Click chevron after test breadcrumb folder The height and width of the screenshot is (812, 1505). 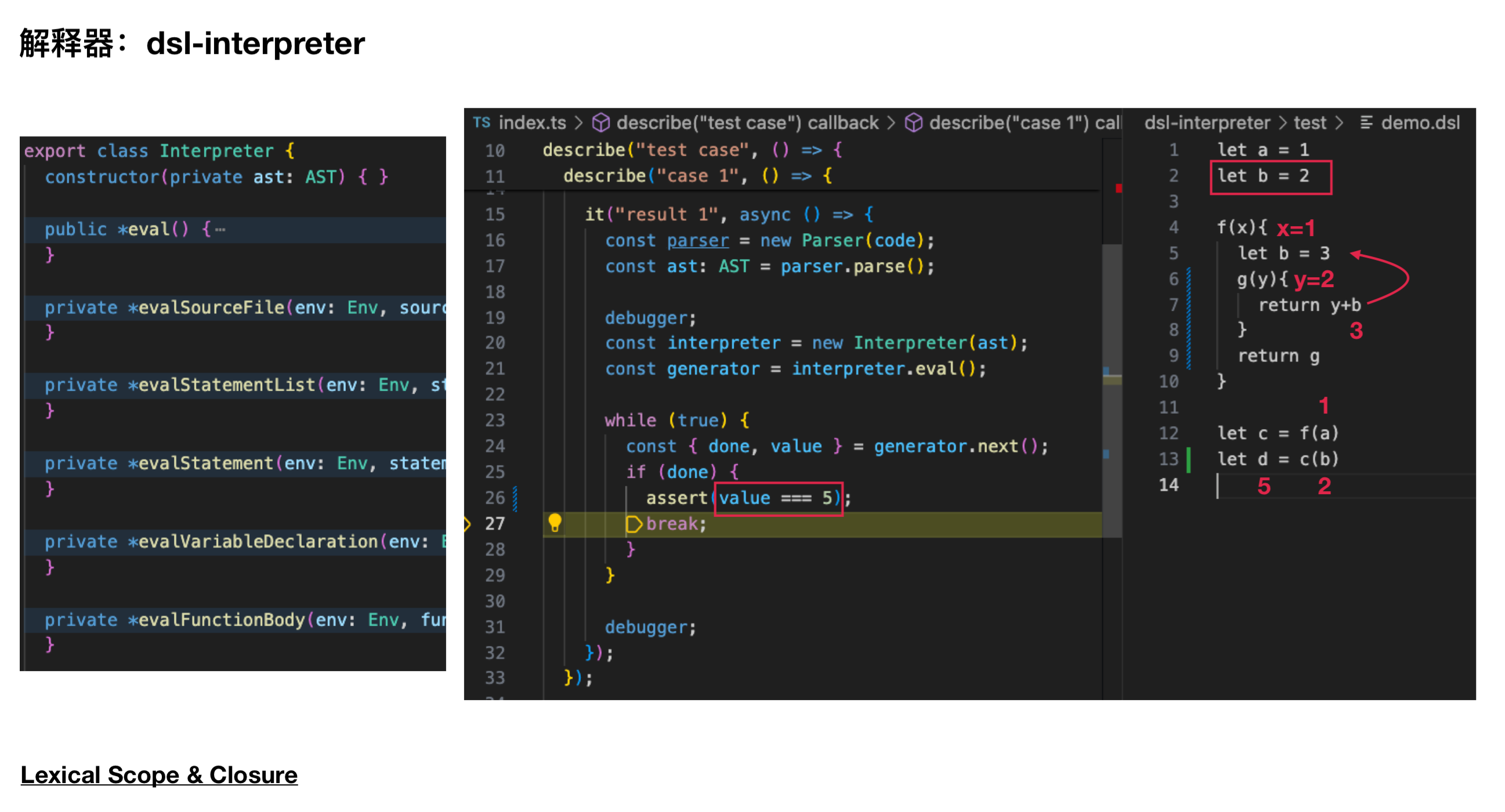[x=1340, y=123]
